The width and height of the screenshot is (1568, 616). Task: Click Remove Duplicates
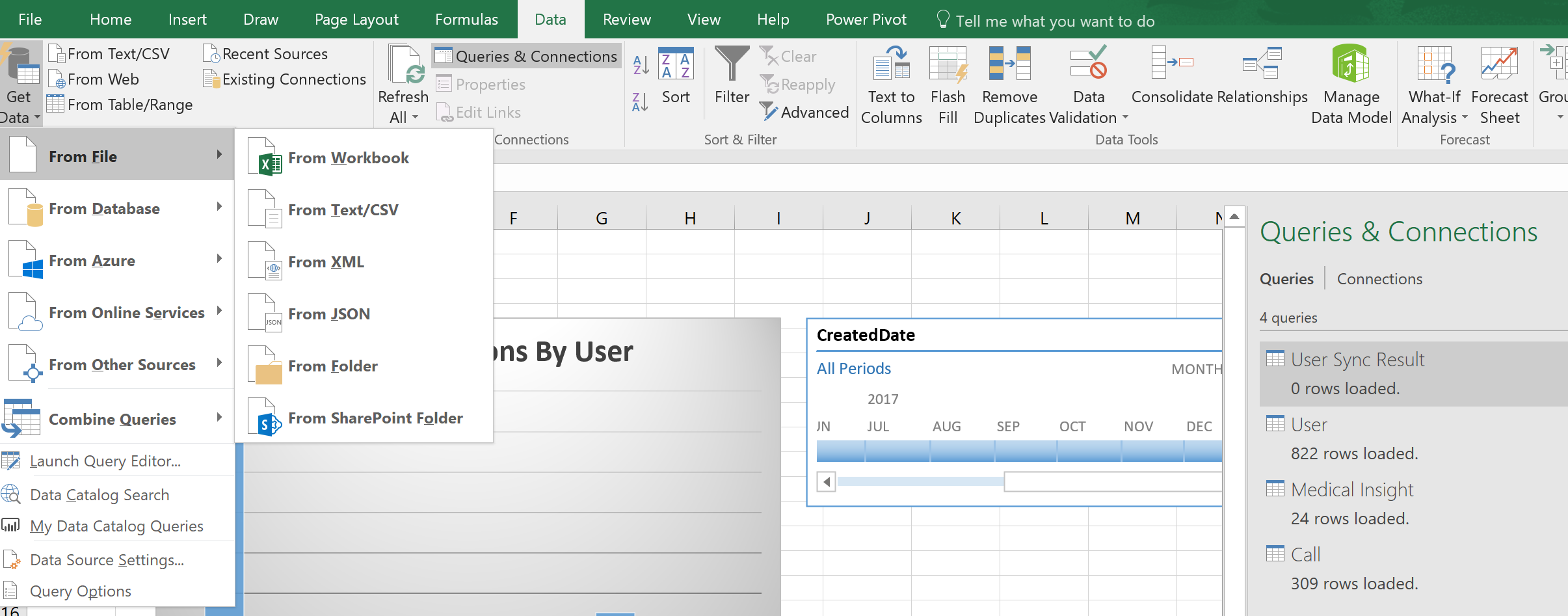tap(1010, 85)
